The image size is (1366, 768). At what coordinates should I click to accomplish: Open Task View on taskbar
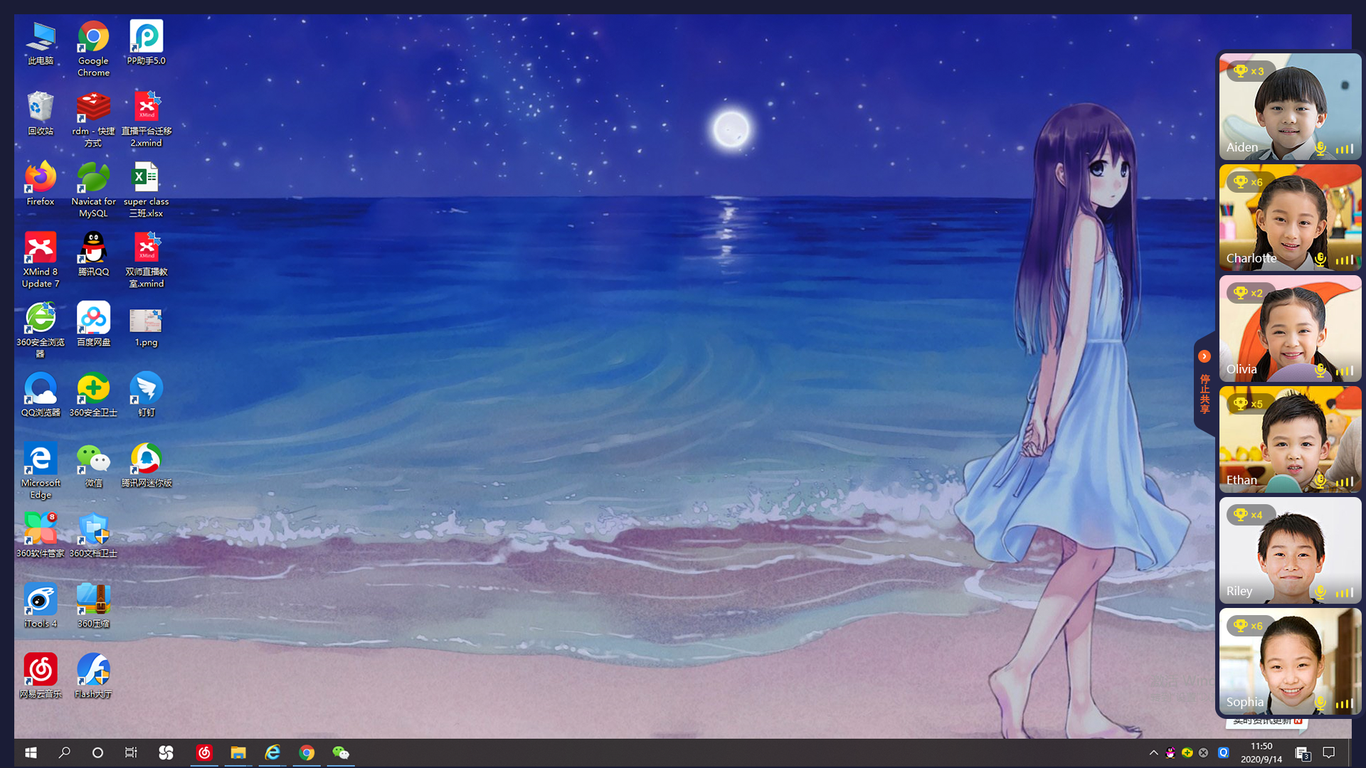point(131,753)
